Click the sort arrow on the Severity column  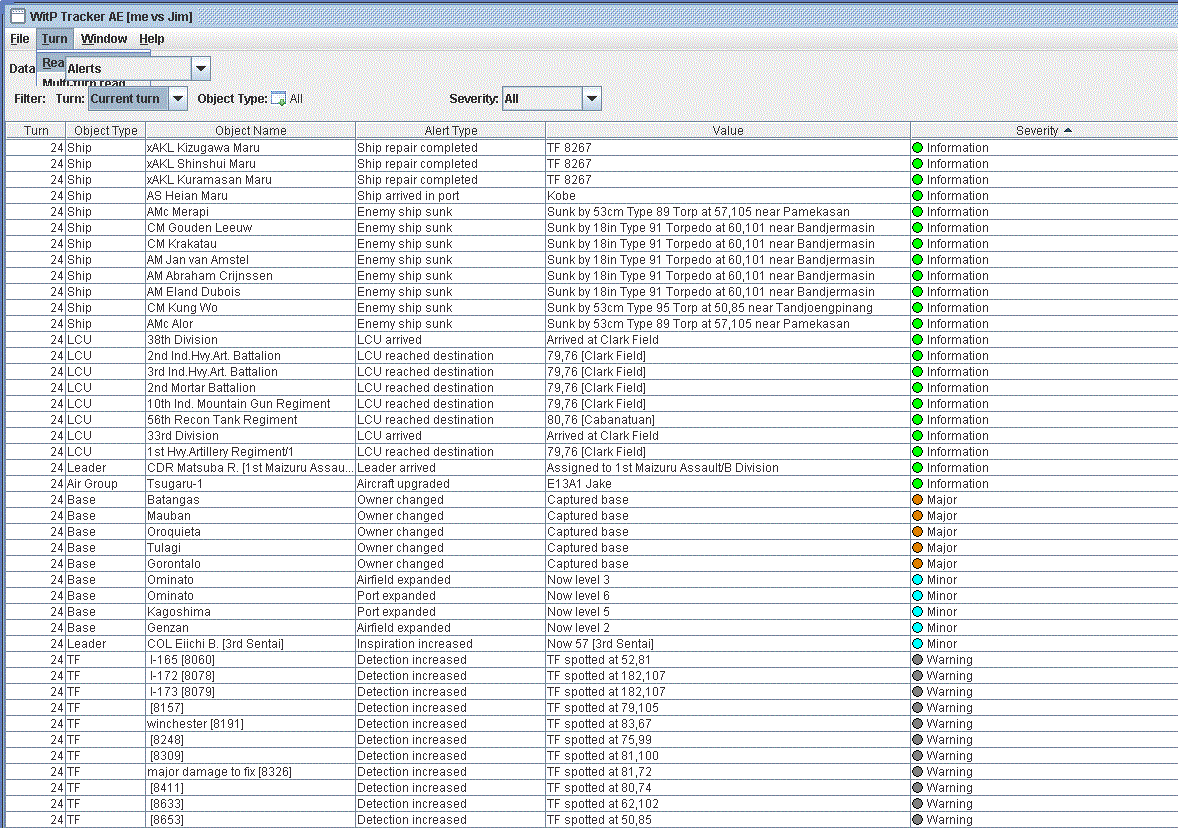point(1067,131)
